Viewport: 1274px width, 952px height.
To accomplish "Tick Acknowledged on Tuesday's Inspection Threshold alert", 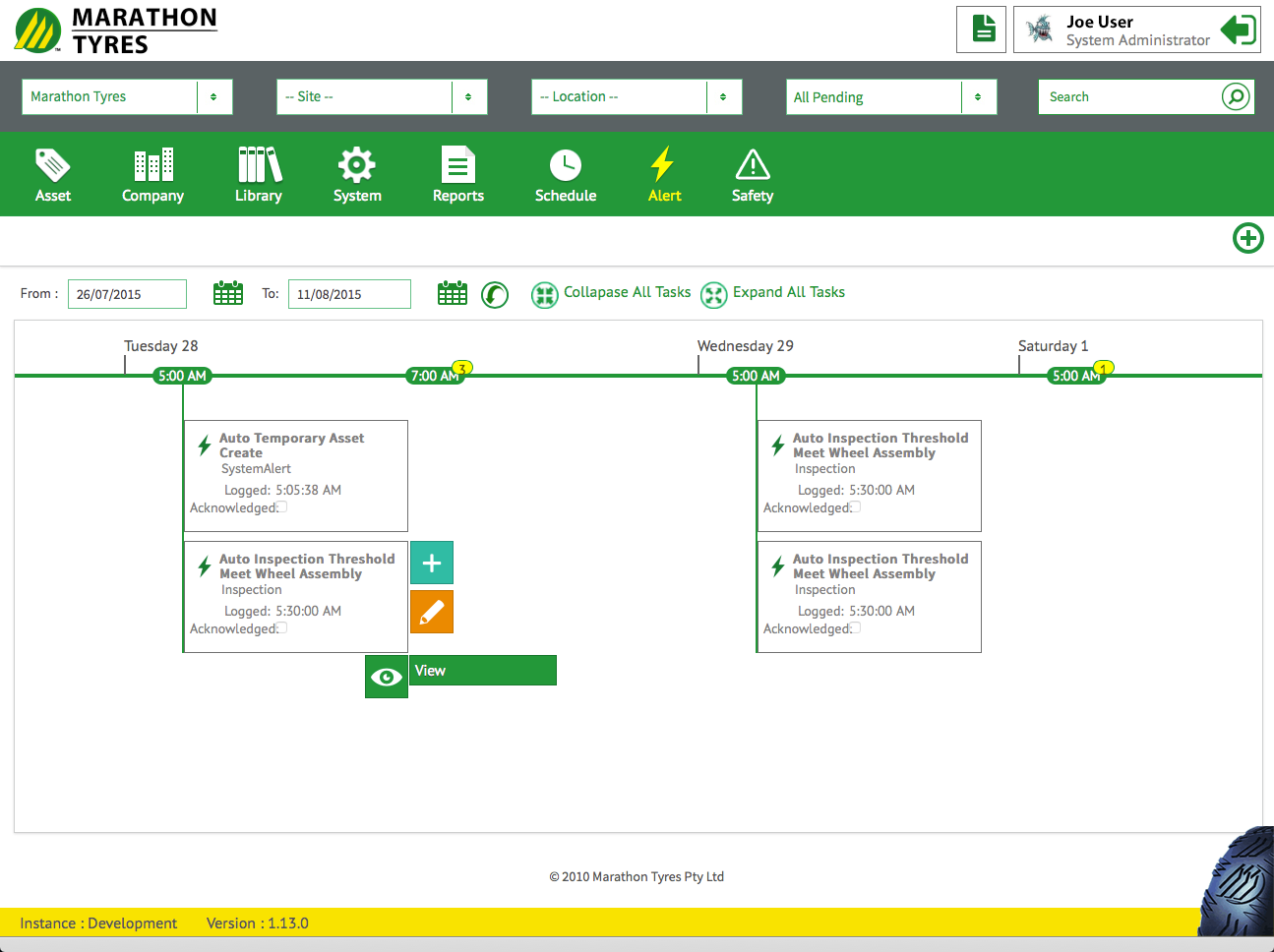I will coord(281,628).
